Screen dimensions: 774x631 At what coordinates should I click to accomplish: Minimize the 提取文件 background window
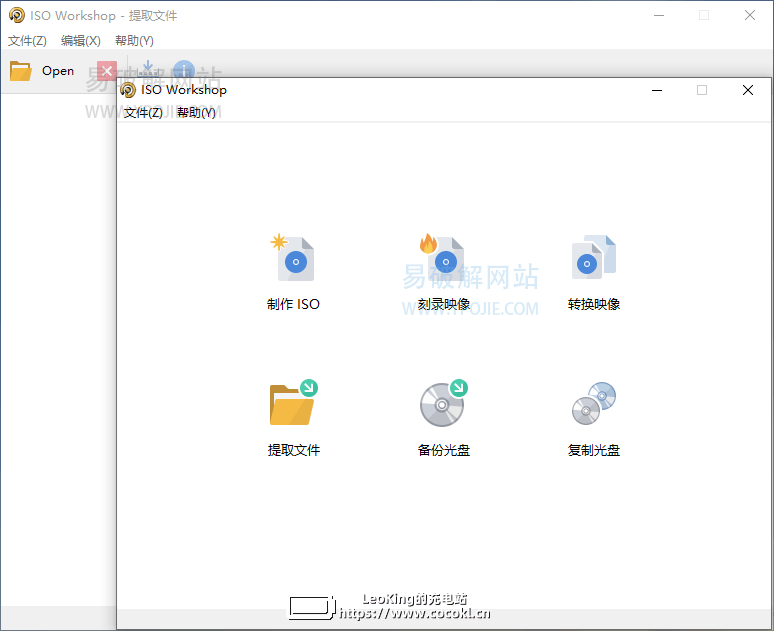659,15
